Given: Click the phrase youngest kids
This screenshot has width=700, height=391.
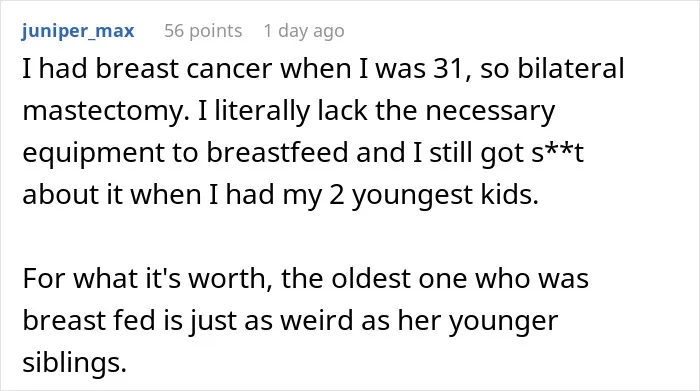Looking at the screenshot, I should click(445, 195).
